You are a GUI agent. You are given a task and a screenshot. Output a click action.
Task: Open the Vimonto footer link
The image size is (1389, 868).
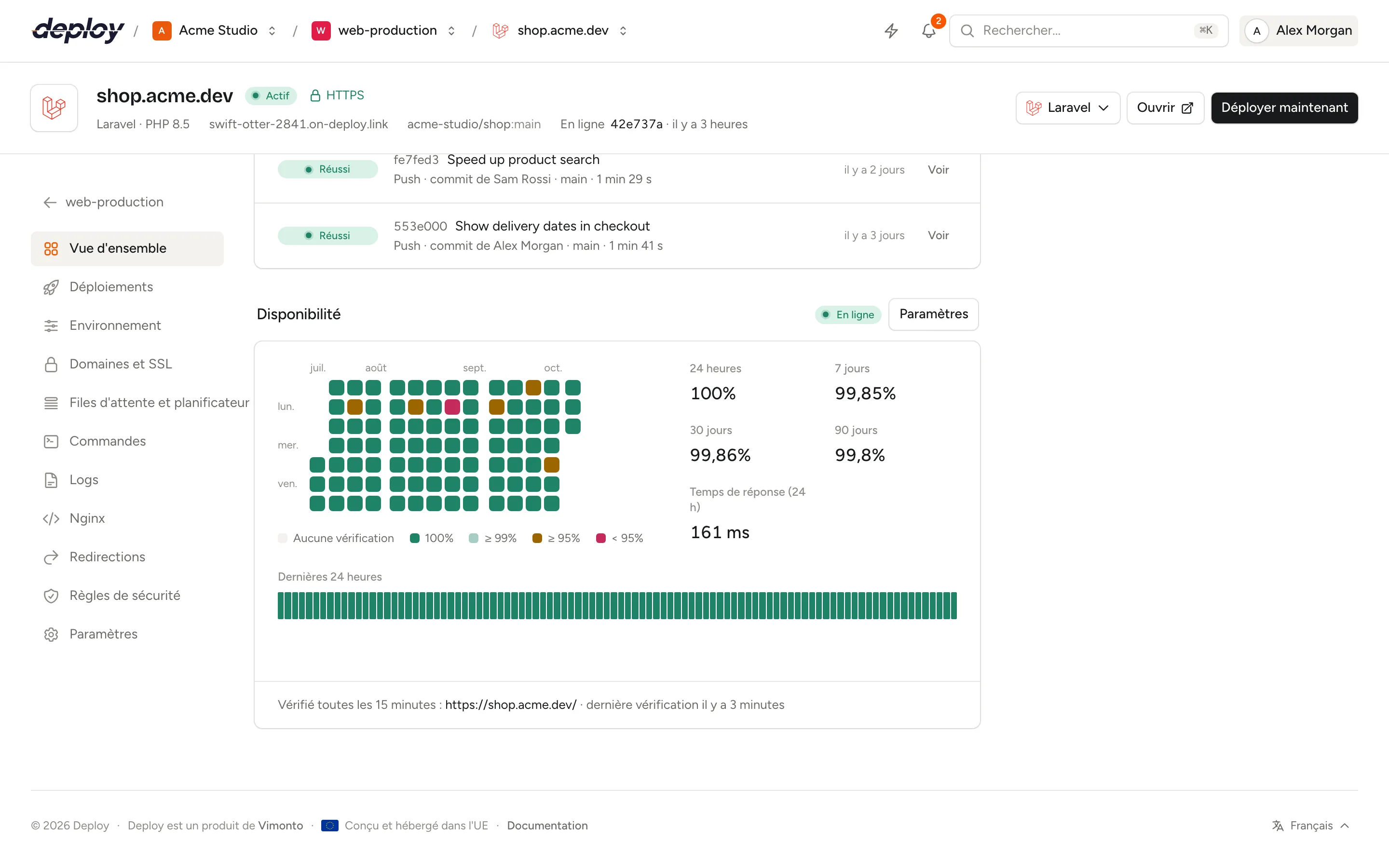280,826
